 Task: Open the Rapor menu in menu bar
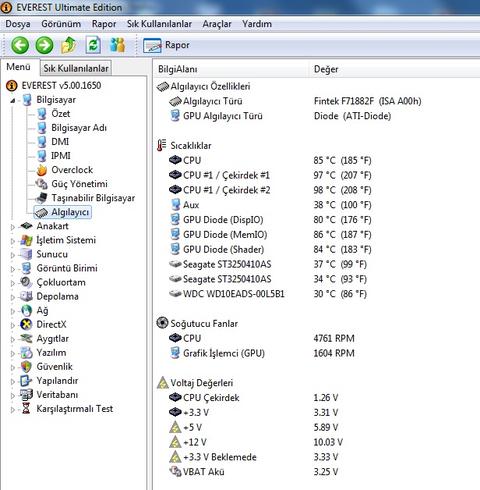104,24
